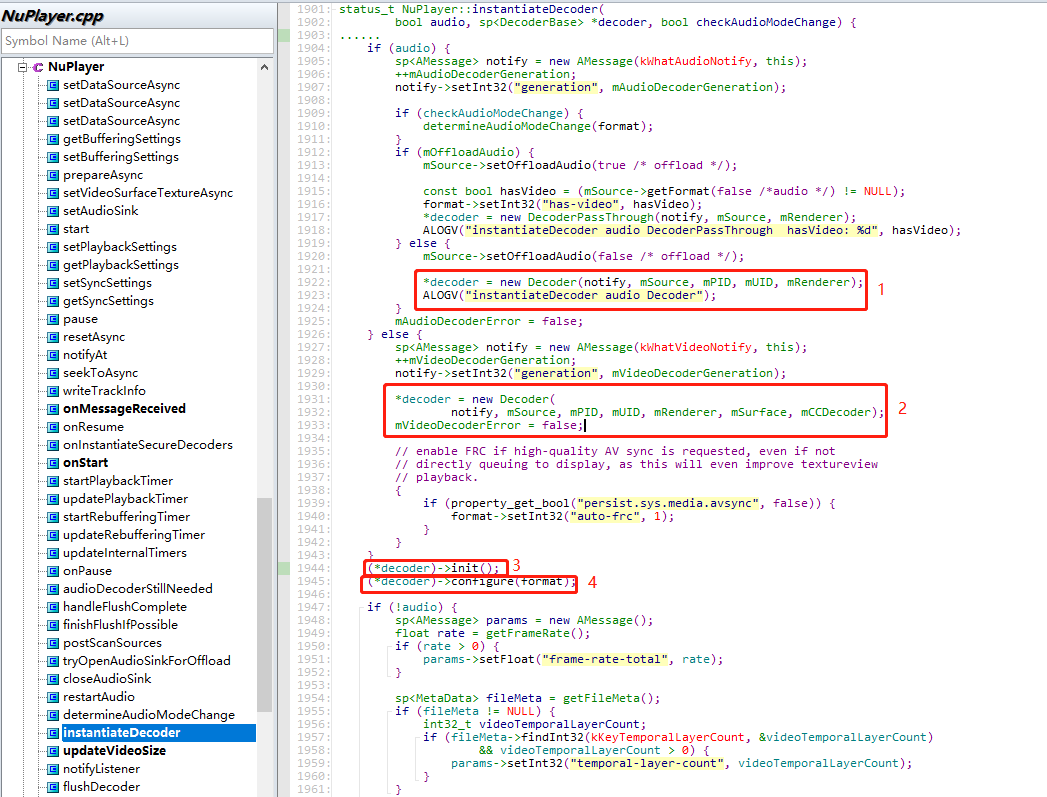Click icon beside setPlaybackSettings
This screenshot has height=797, width=1047.
pos(53,247)
